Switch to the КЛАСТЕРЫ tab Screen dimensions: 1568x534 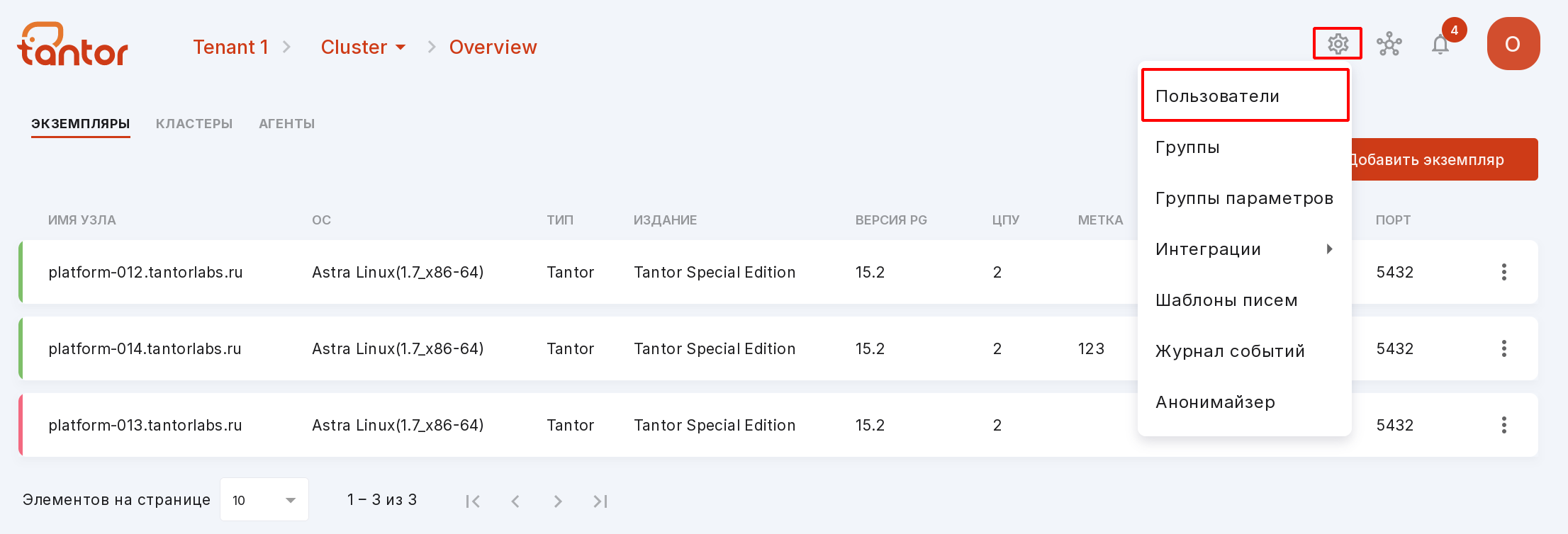pos(194,124)
